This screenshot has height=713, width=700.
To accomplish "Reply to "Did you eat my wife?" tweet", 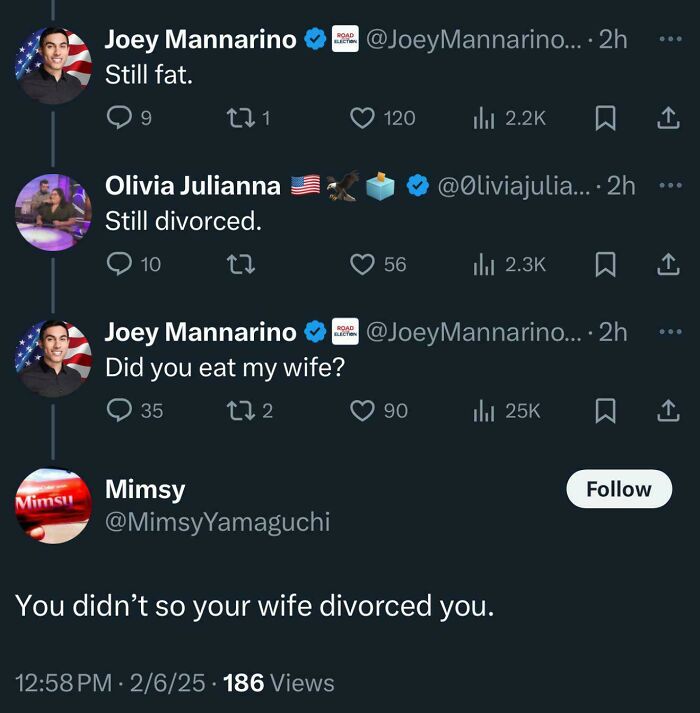I will tap(119, 410).
